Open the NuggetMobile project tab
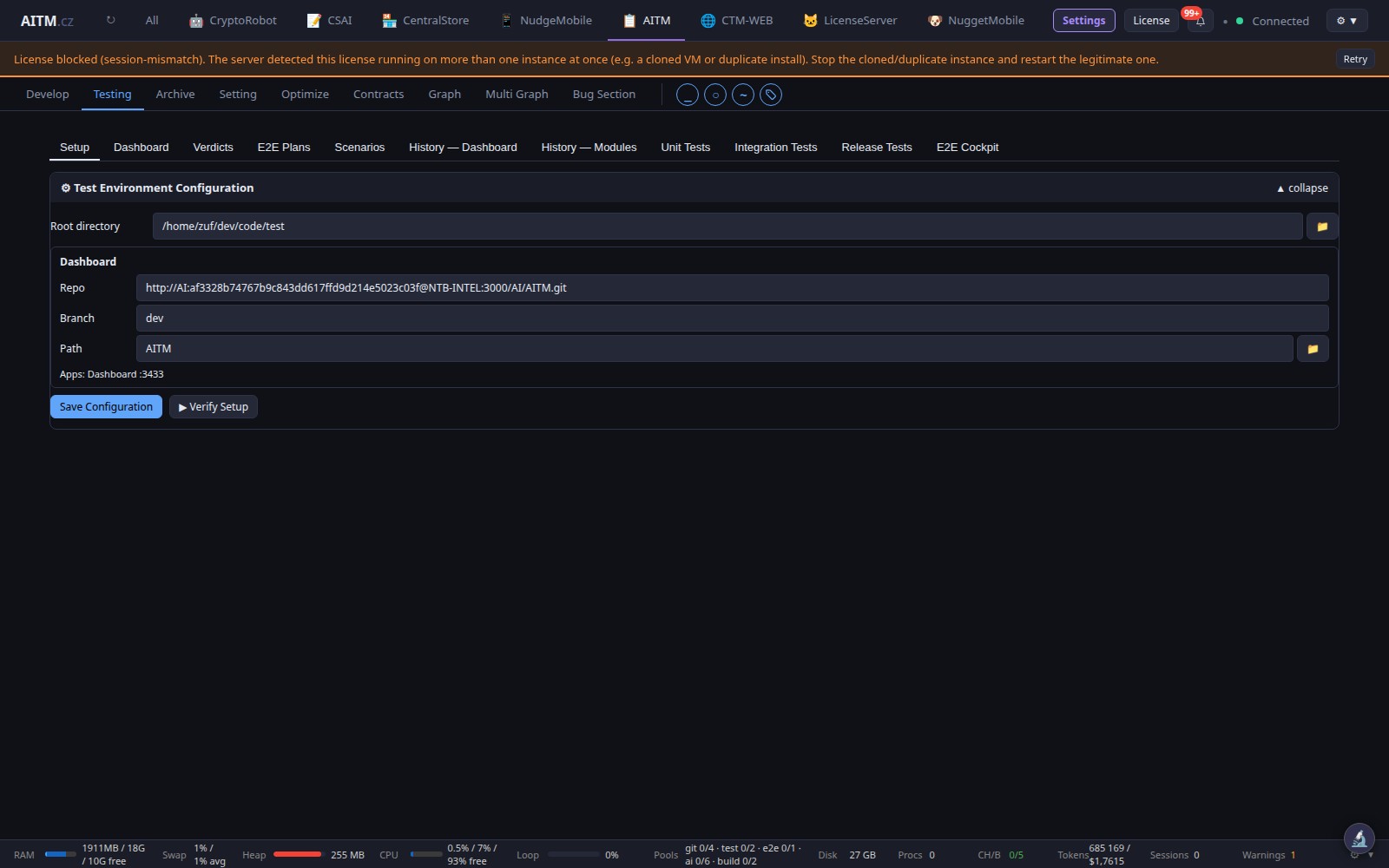Image resolution: width=1389 pixels, height=868 pixels. click(x=976, y=20)
